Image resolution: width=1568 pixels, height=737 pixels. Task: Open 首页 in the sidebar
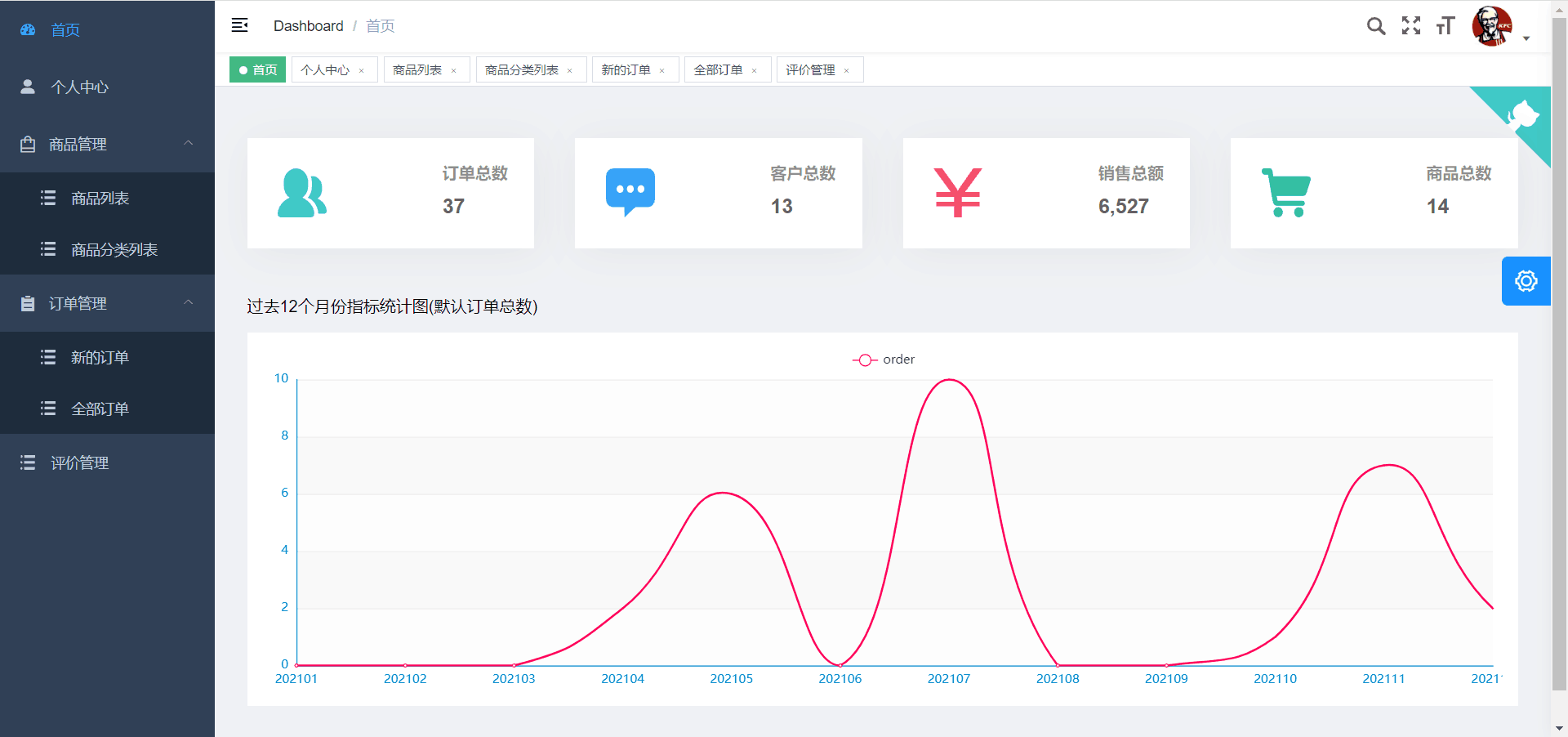(107, 29)
